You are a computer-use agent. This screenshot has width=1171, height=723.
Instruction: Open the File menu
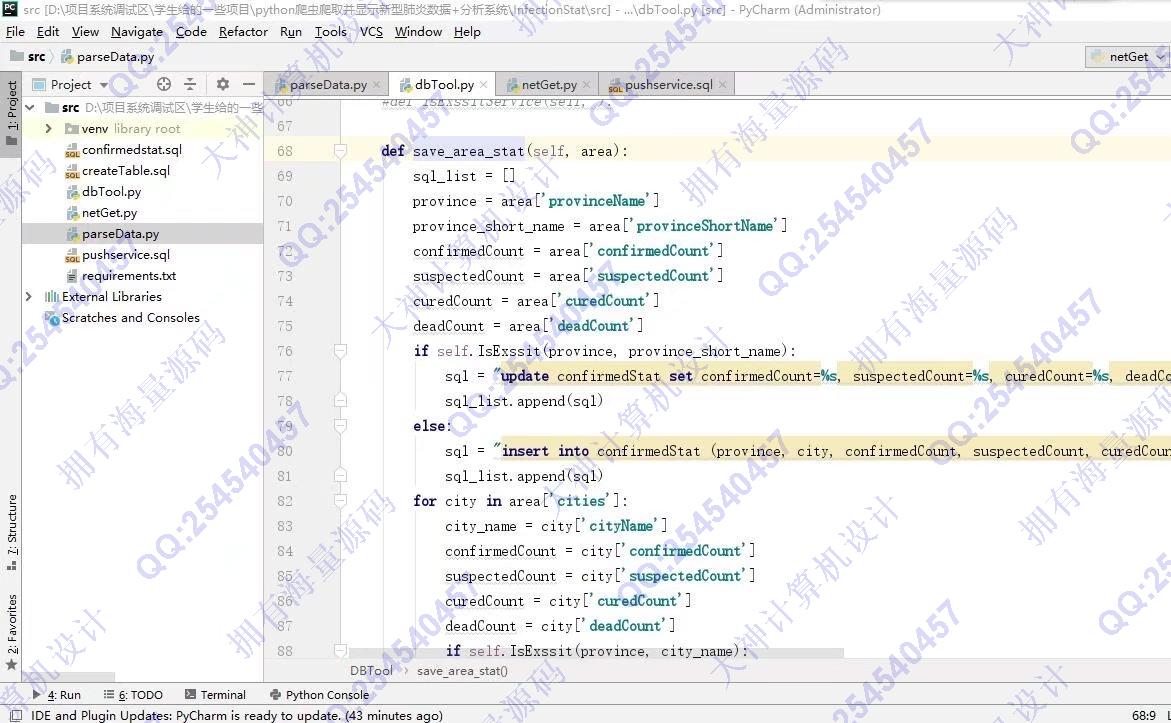pos(15,31)
